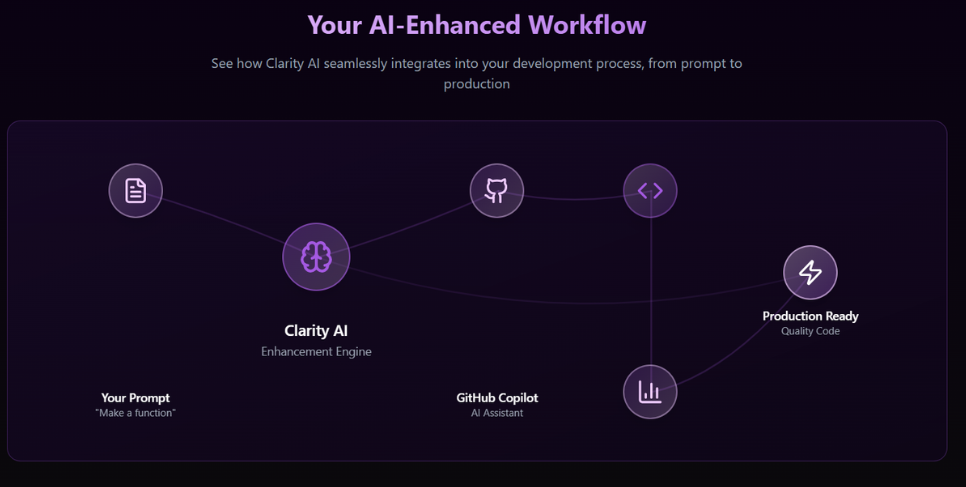The width and height of the screenshot is (966, 487).
Task: Click the 'Production Ready' label
Action: tap(810, 316)
